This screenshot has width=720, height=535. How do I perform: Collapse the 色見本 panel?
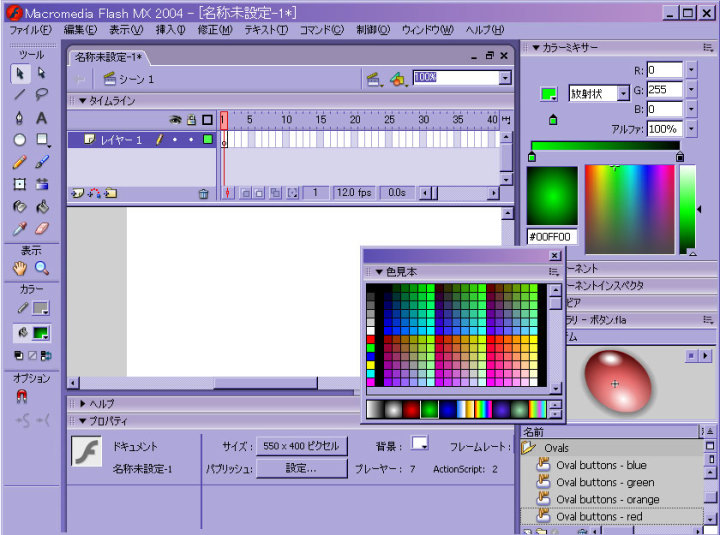pos(379,272)
